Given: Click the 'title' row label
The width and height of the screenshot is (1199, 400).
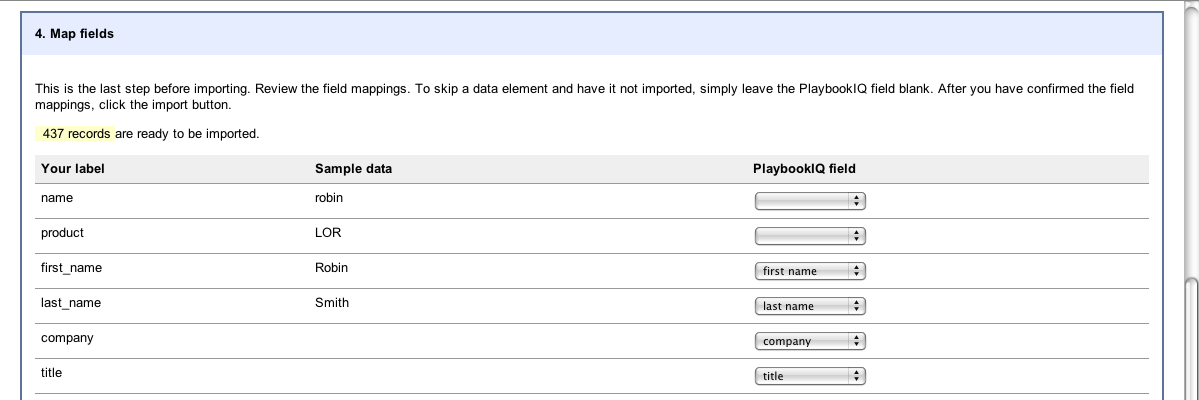Looking at the screenshot, I should [x=51, y=373].
